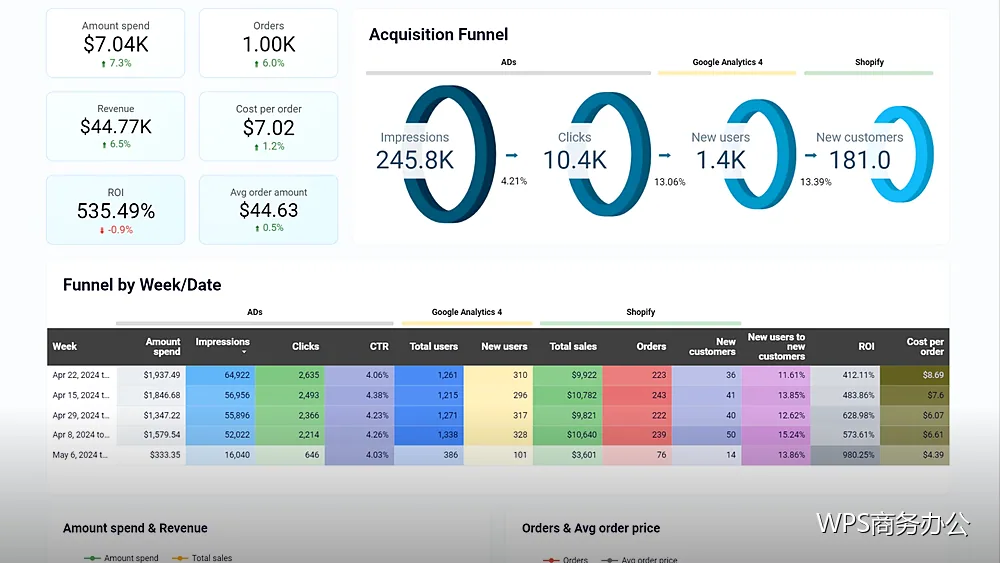
Task: Select the Revenue scorecard
Action: (x=115, y=126)
